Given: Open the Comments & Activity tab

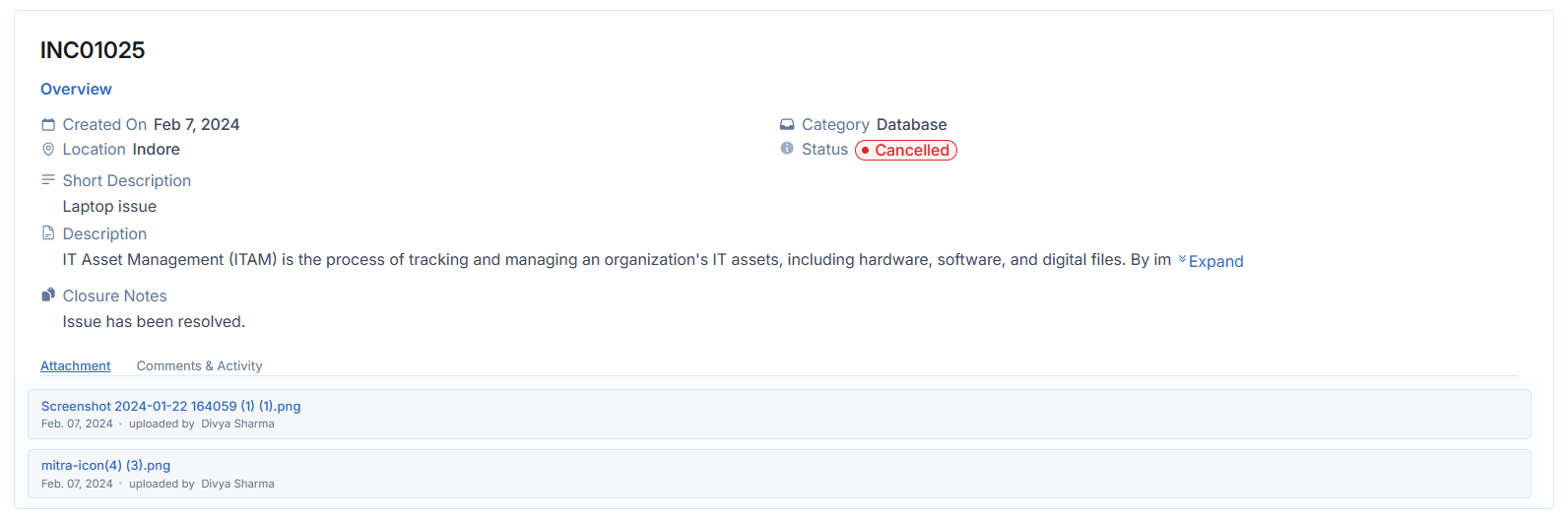Looking at the screenshot, I should tap(199, 366).
